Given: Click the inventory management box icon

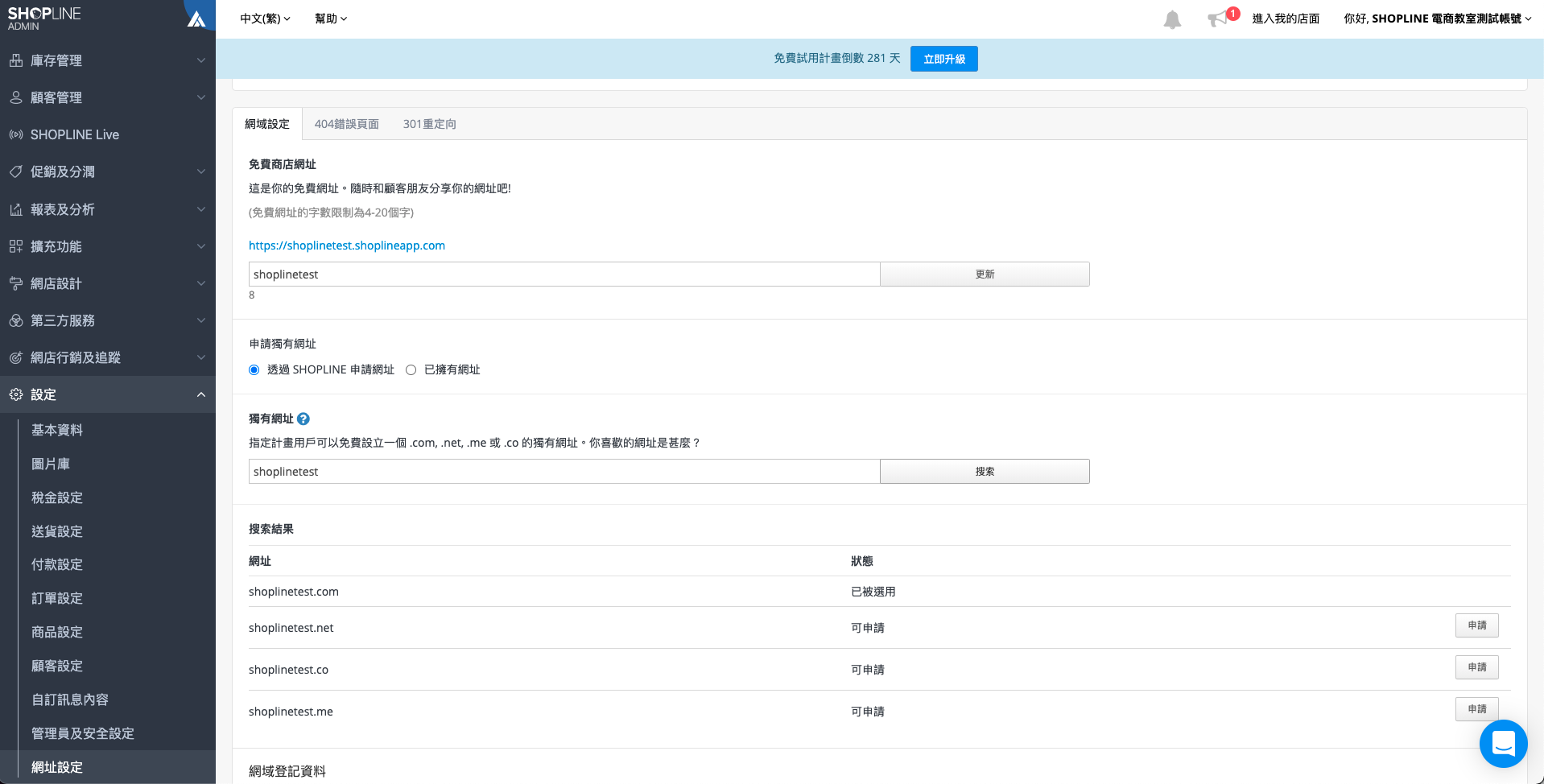Looking at the screenshot, I should tap(16, 60).
